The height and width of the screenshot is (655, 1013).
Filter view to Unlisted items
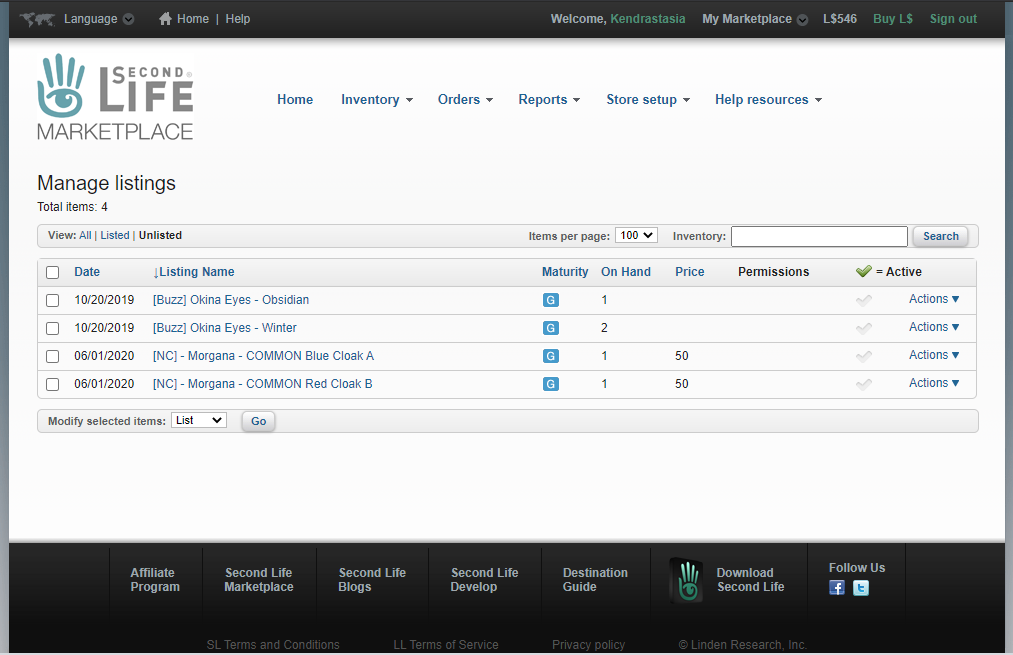pos(160,235)
